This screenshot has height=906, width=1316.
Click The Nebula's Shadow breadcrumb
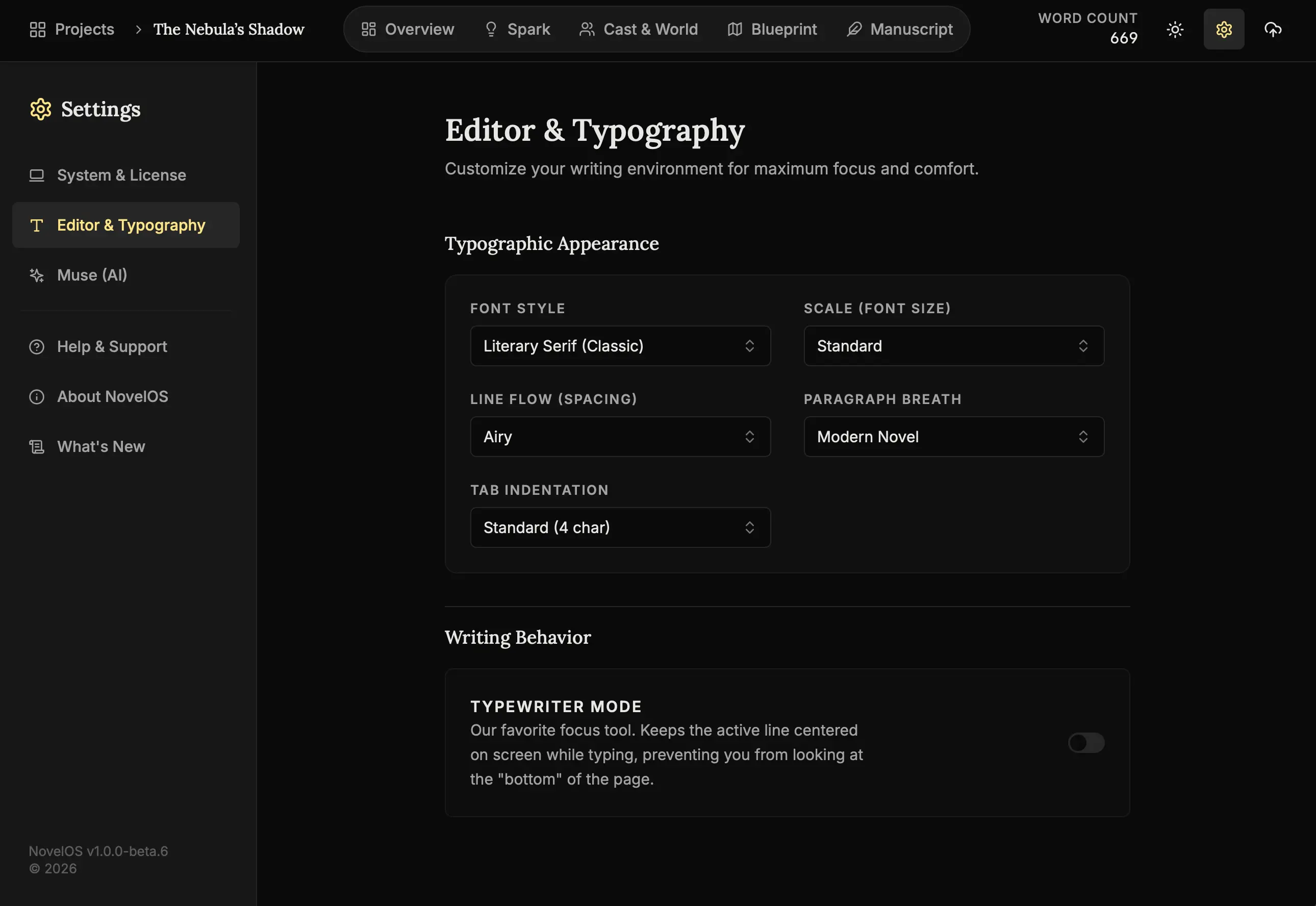coord(229,30)
